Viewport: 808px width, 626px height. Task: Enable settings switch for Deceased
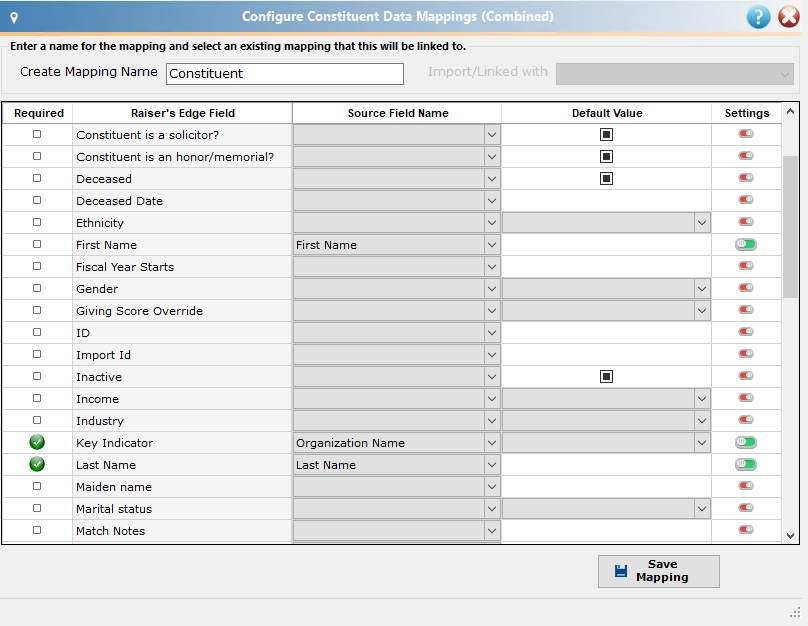pyautogui.click(x=746, y=178)
